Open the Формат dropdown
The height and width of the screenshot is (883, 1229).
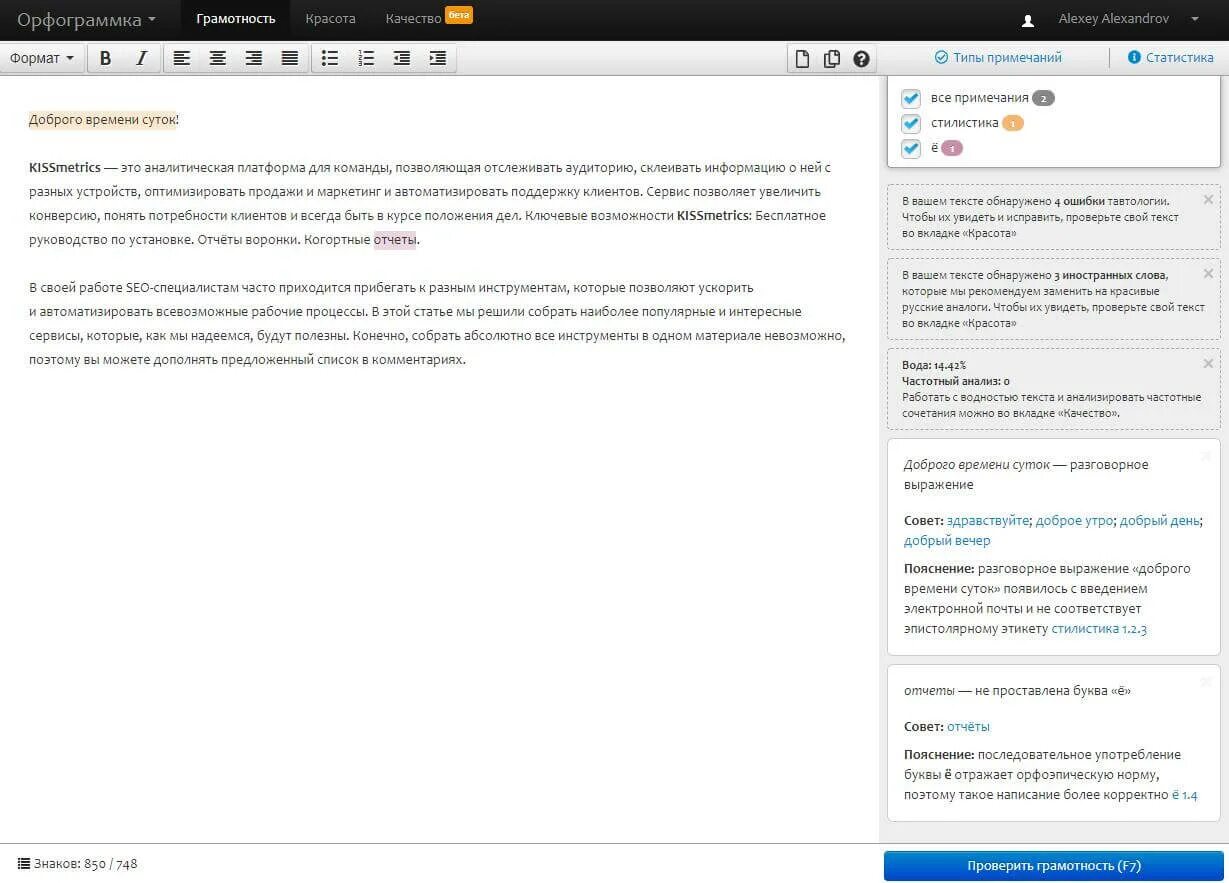42,58
